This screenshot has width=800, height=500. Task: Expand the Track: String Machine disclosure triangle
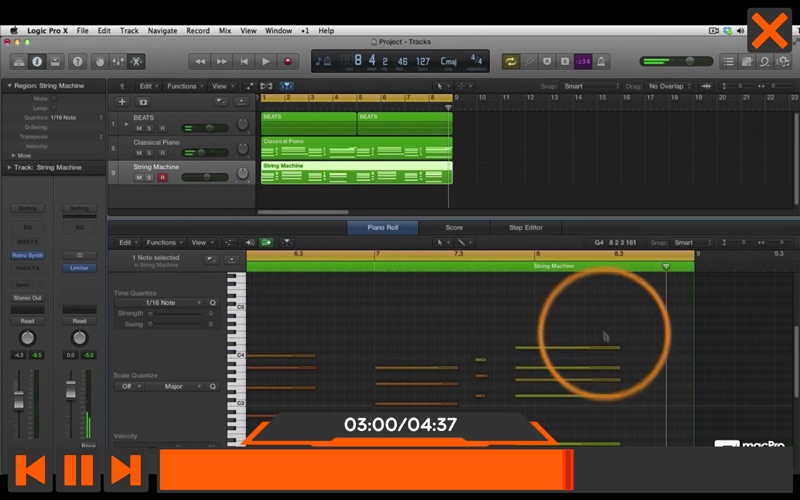pos(9,167)
